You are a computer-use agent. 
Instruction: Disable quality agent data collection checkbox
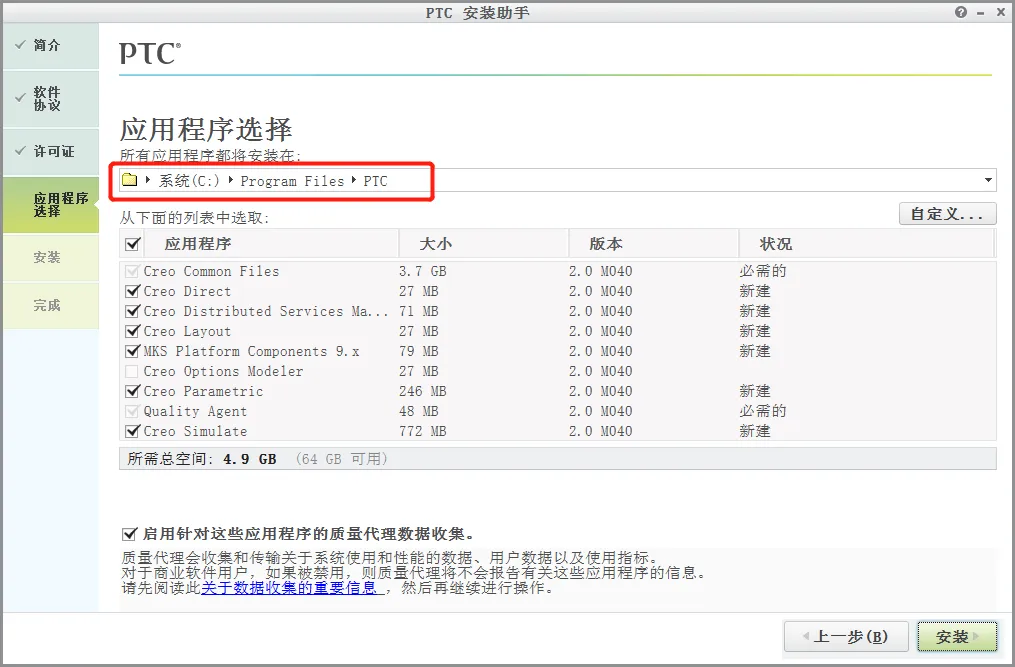pyautogui.click(x=129, y=534)
